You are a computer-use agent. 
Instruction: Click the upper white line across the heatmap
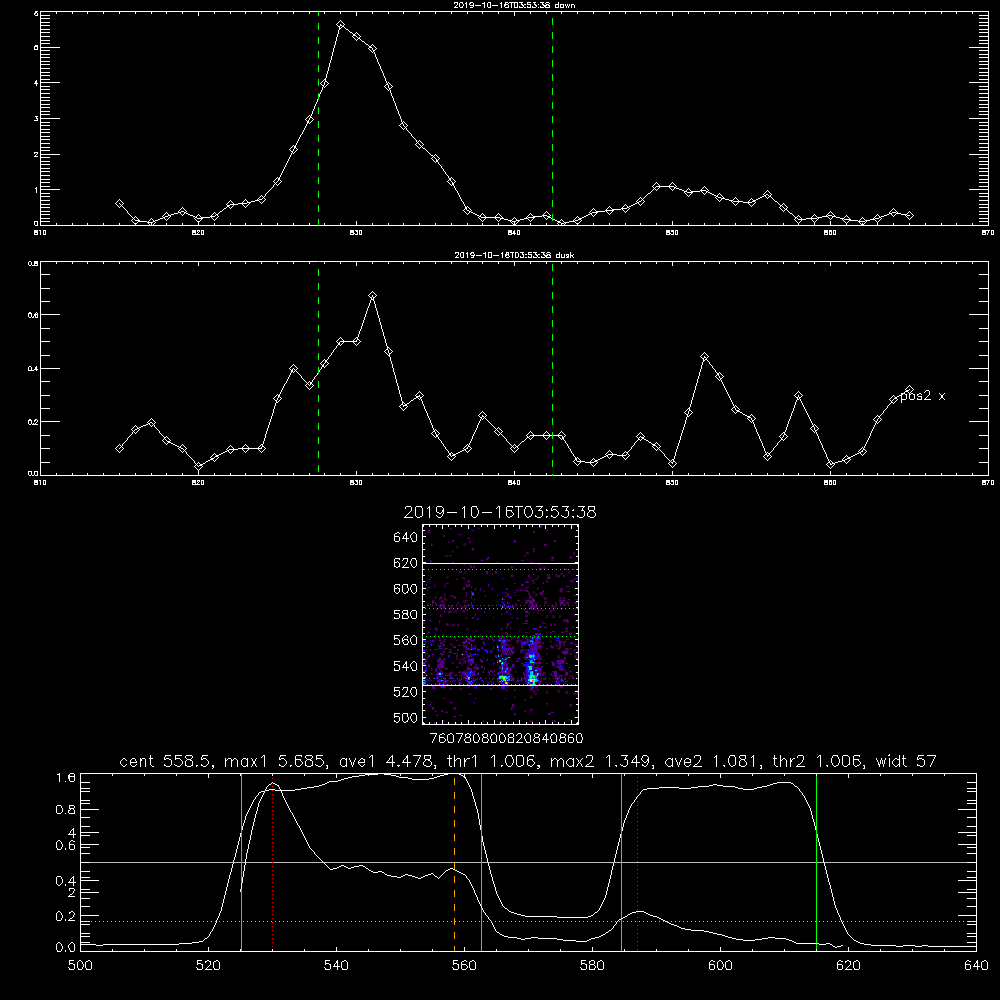[501, 563]
